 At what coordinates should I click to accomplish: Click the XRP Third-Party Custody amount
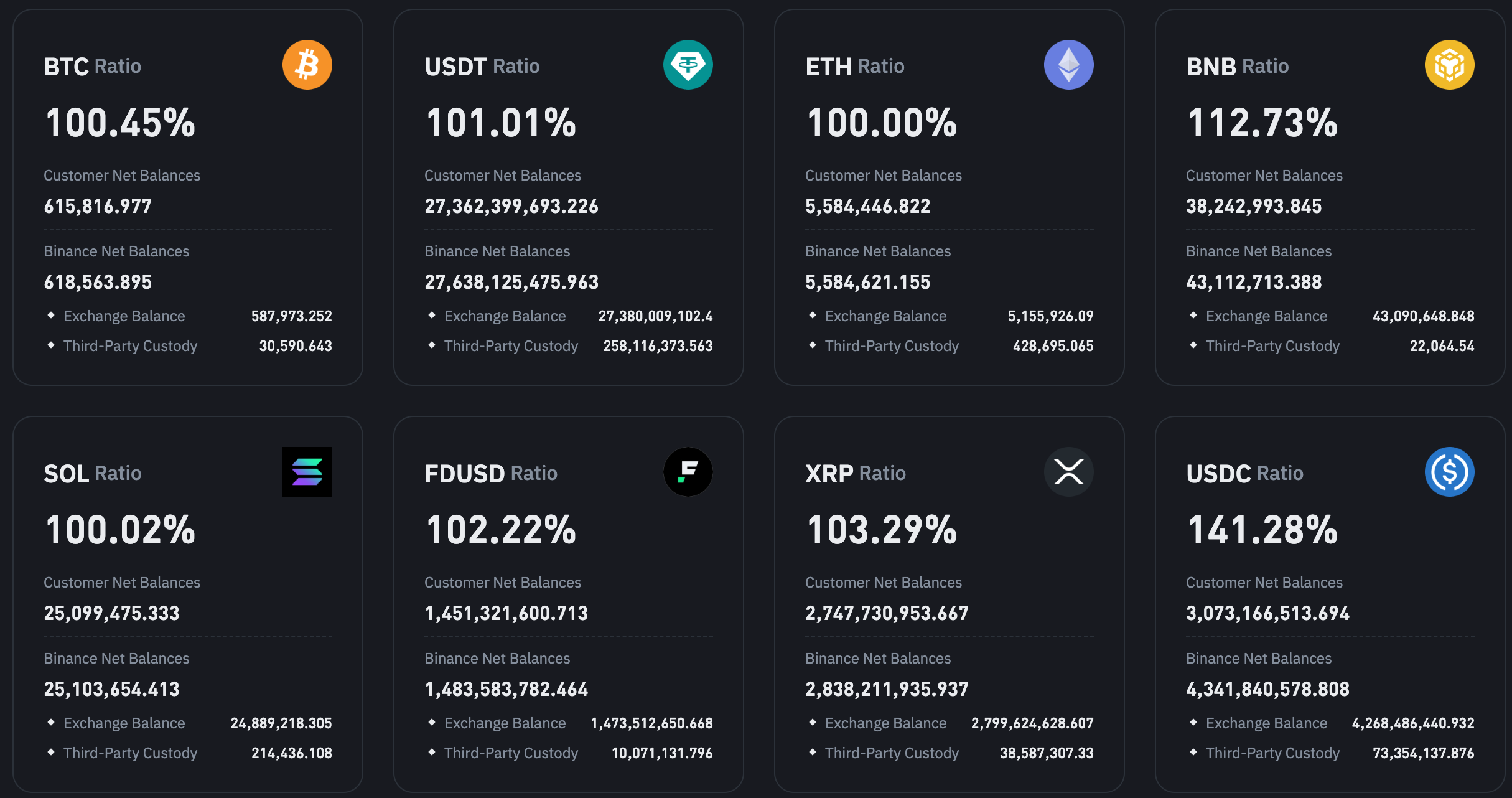pos(1047,753)
